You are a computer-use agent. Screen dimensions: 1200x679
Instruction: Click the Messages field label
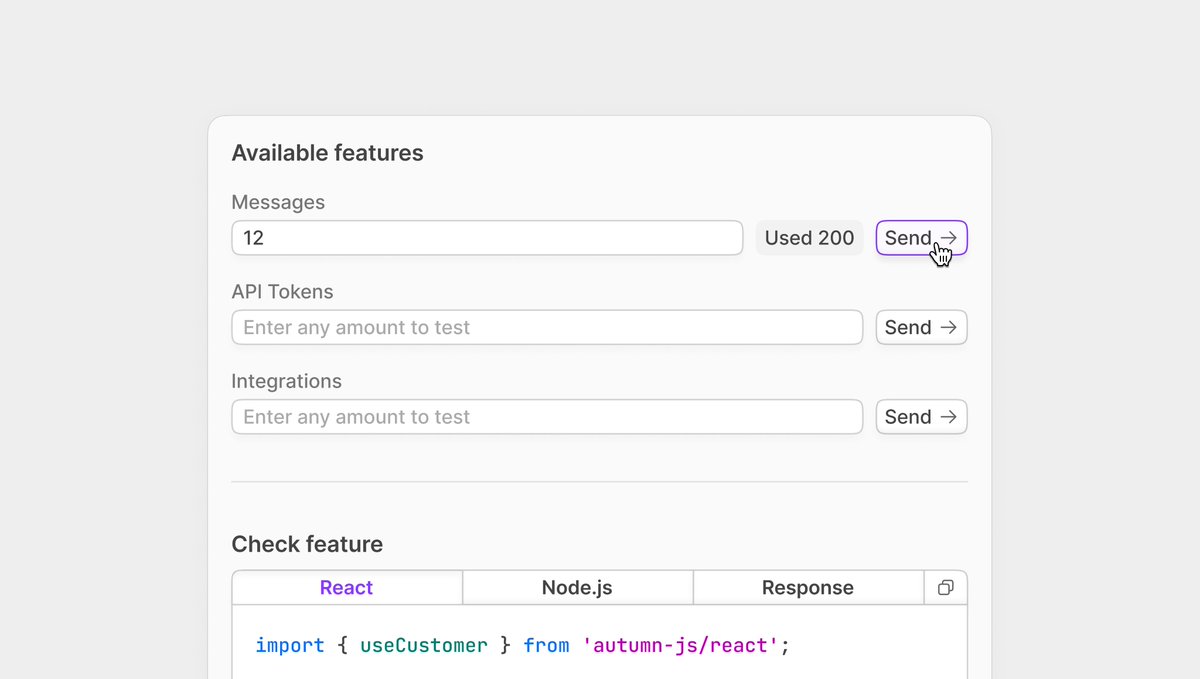278,202
